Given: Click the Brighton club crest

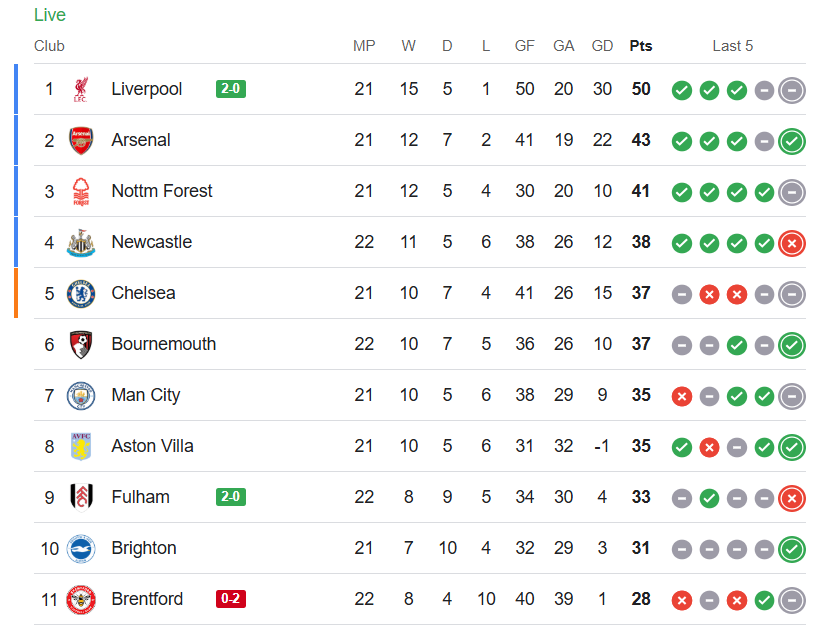Looking at the screenshot, I should tap(81, 549).
